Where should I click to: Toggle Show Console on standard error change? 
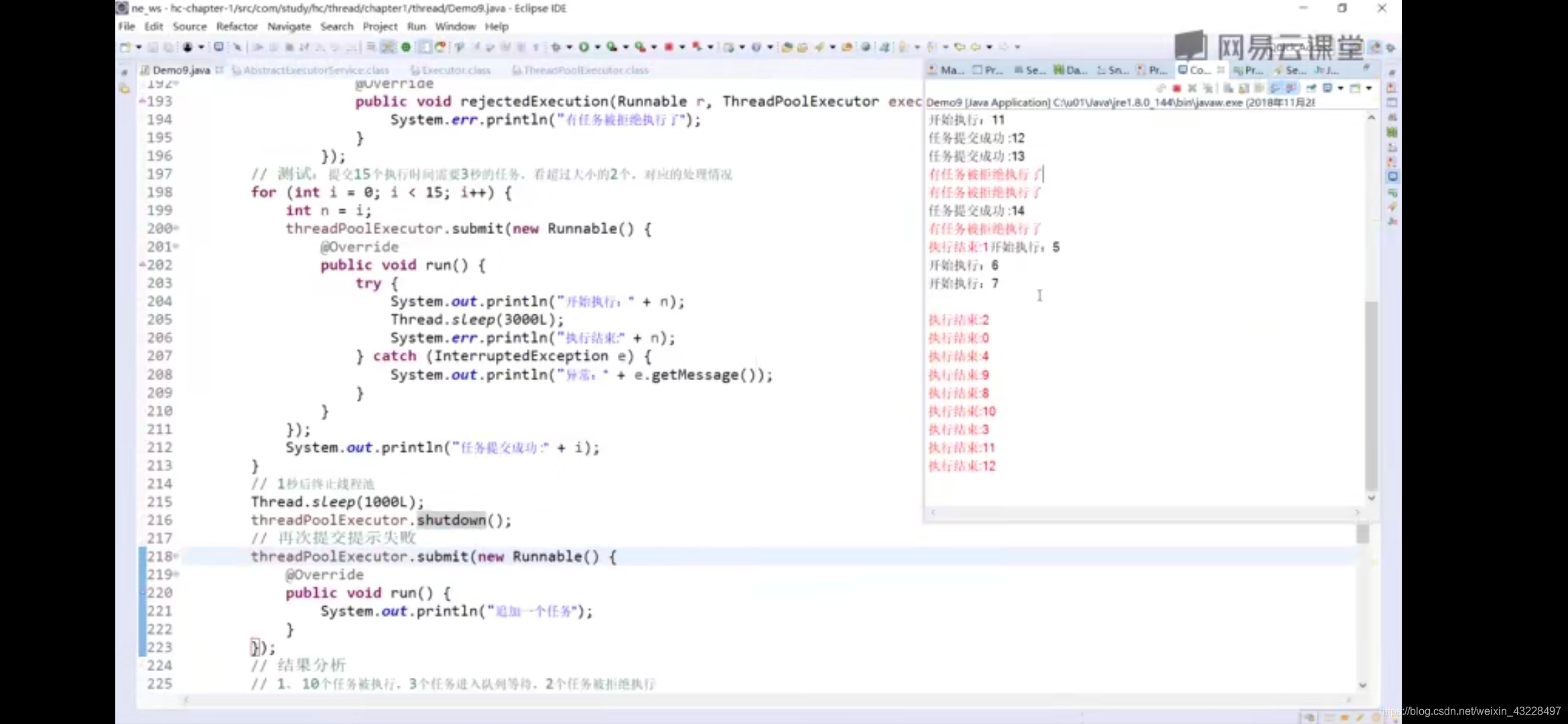tap(1291, 88)
